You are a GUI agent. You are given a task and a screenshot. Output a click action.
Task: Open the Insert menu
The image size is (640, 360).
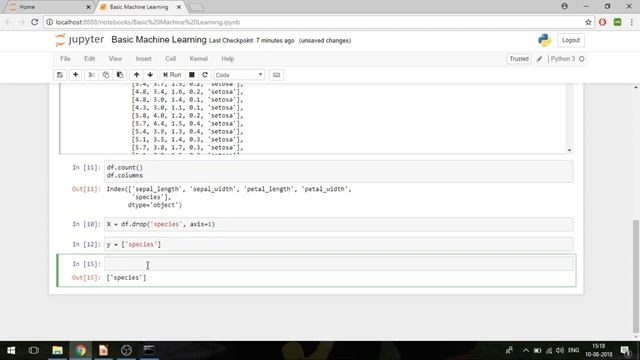[143, 59]
